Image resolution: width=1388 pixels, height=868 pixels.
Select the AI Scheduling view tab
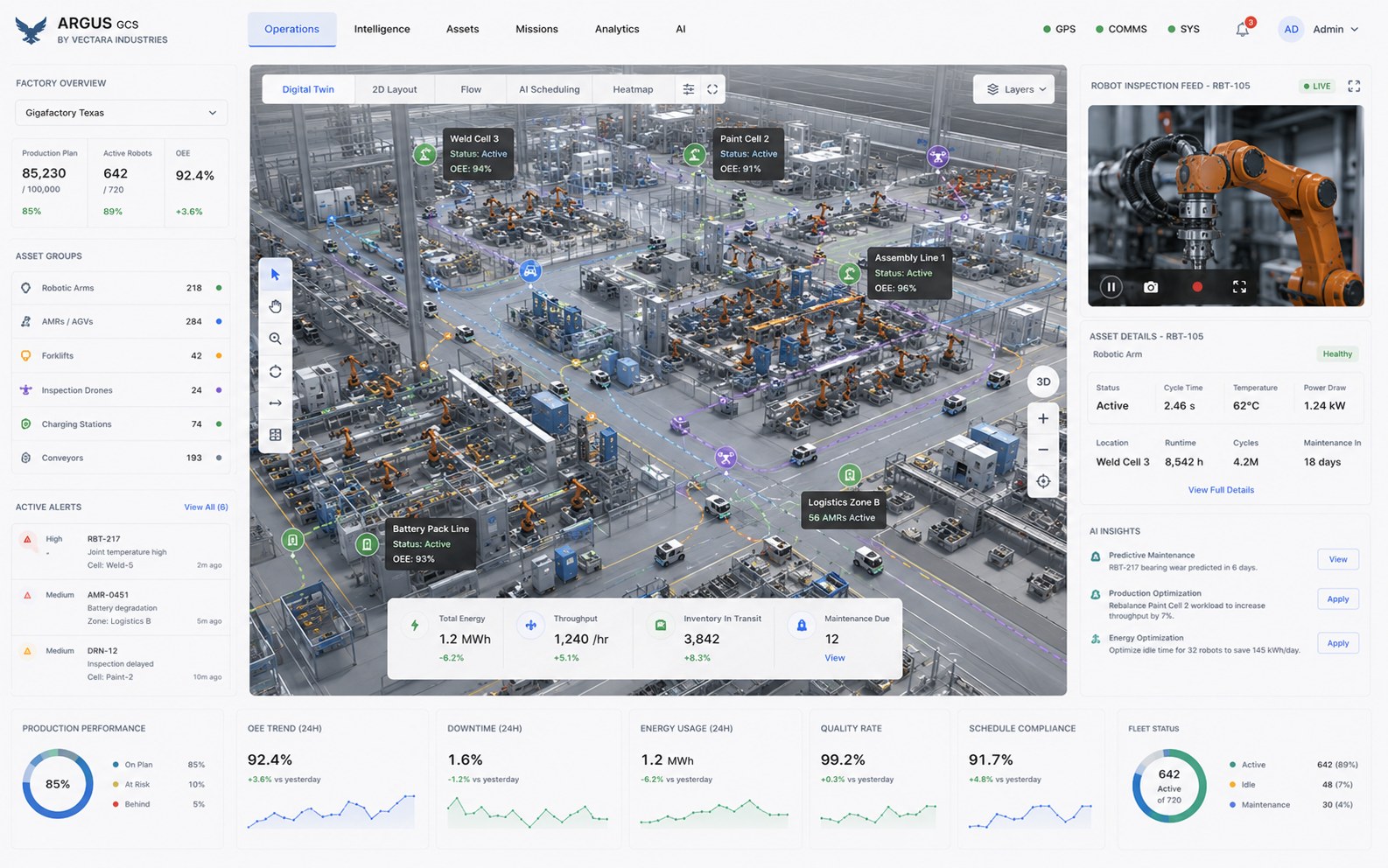549,89
